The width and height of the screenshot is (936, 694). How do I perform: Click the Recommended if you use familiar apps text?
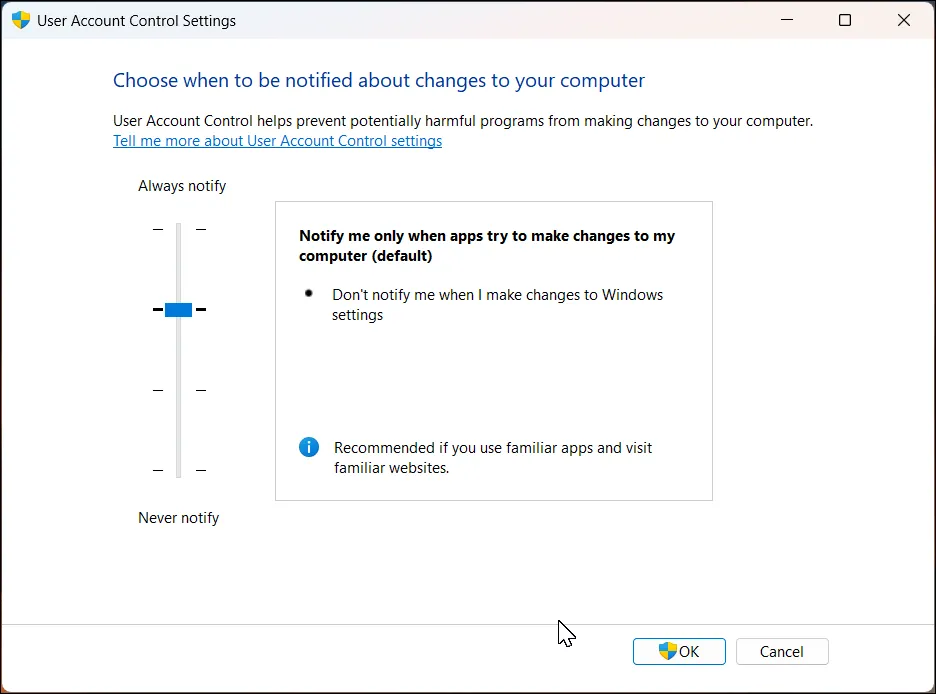point(493,457)
